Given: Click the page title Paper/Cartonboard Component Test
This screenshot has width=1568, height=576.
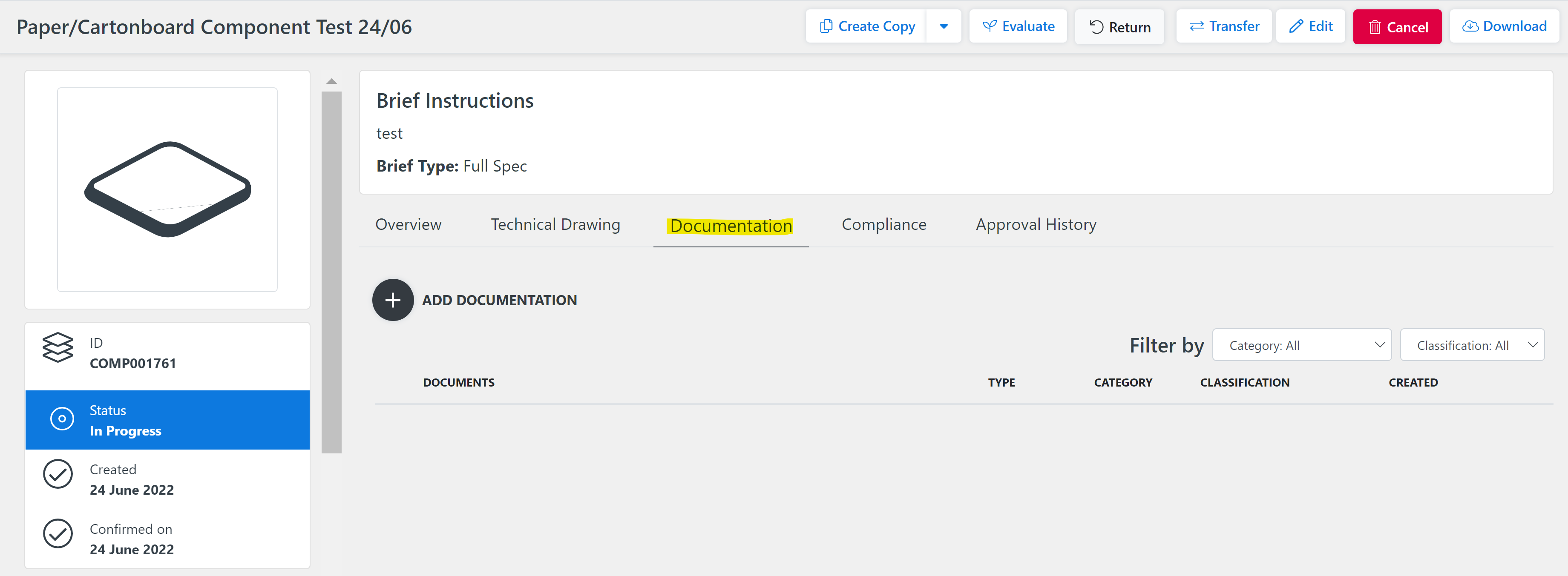Looking at the screenshot, I should point(214,27).
